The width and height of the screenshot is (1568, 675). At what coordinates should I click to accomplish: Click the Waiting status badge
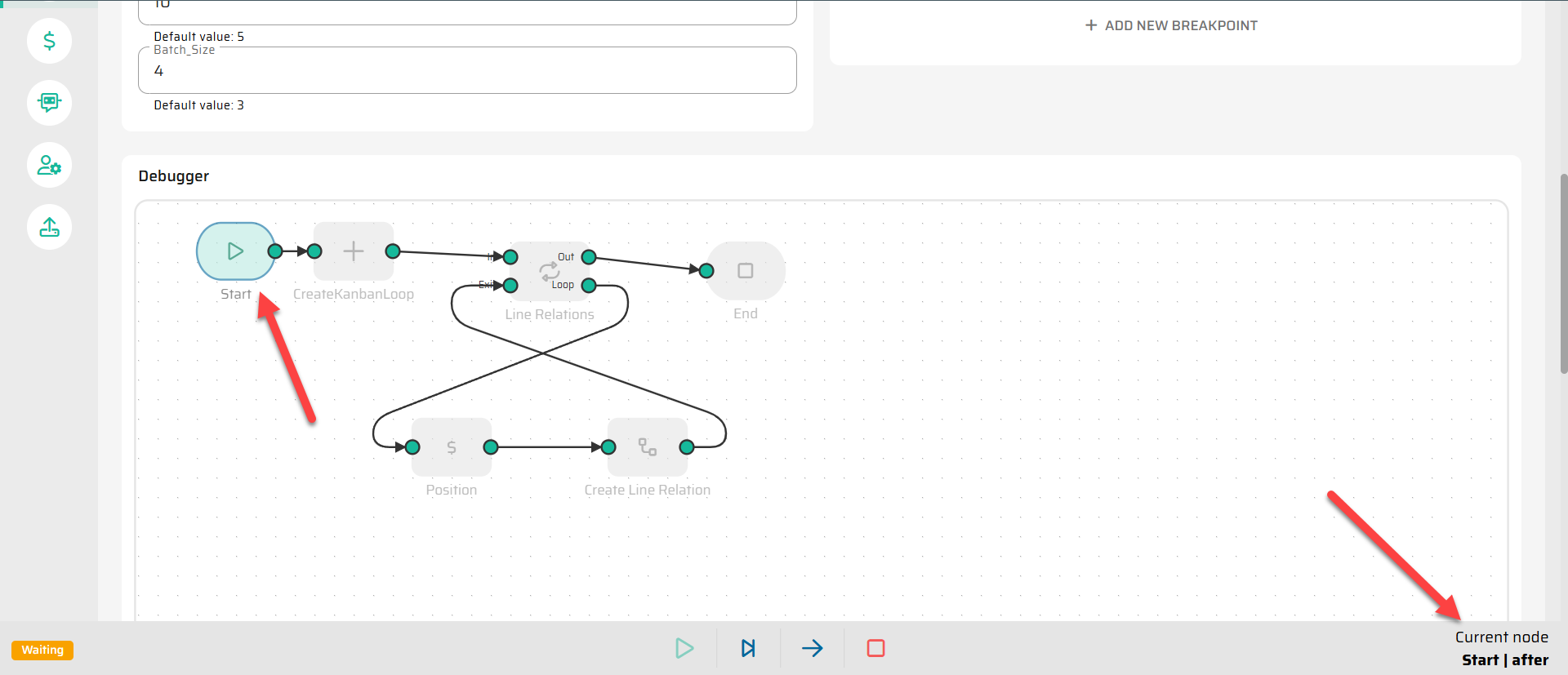click(x=42, y=650)
